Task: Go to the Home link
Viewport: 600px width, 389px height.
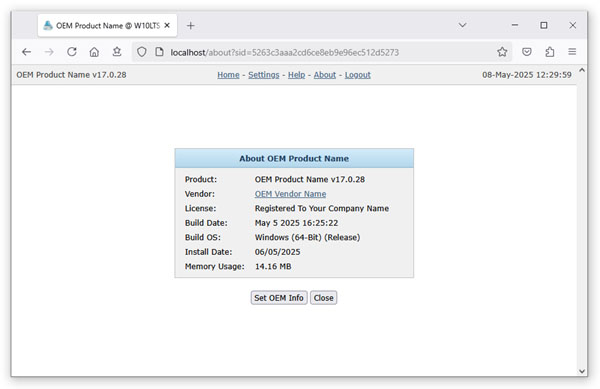Action: pos(228,75)
